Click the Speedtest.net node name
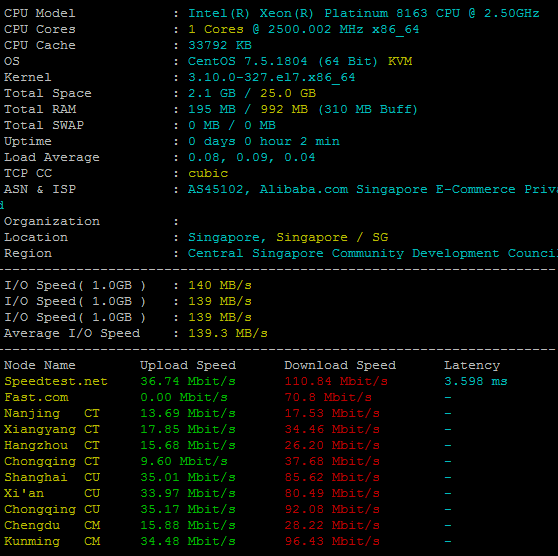The width and height of the screenshot is (558, 556). [x=56, y=381]
